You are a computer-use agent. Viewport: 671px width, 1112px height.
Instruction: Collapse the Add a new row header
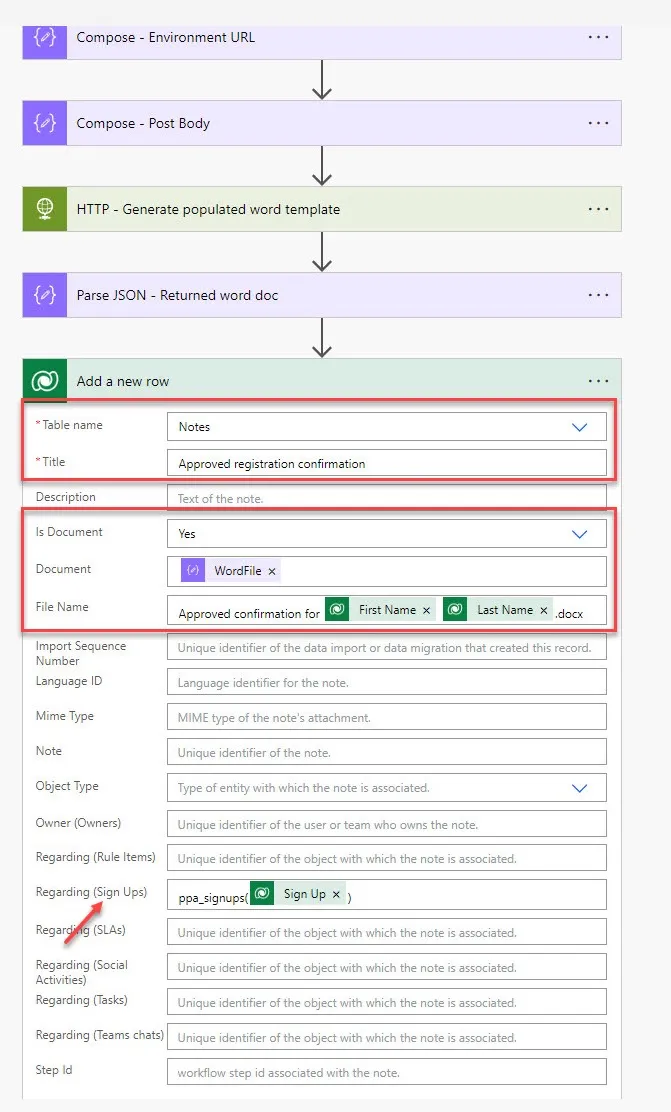coord(322,381)
